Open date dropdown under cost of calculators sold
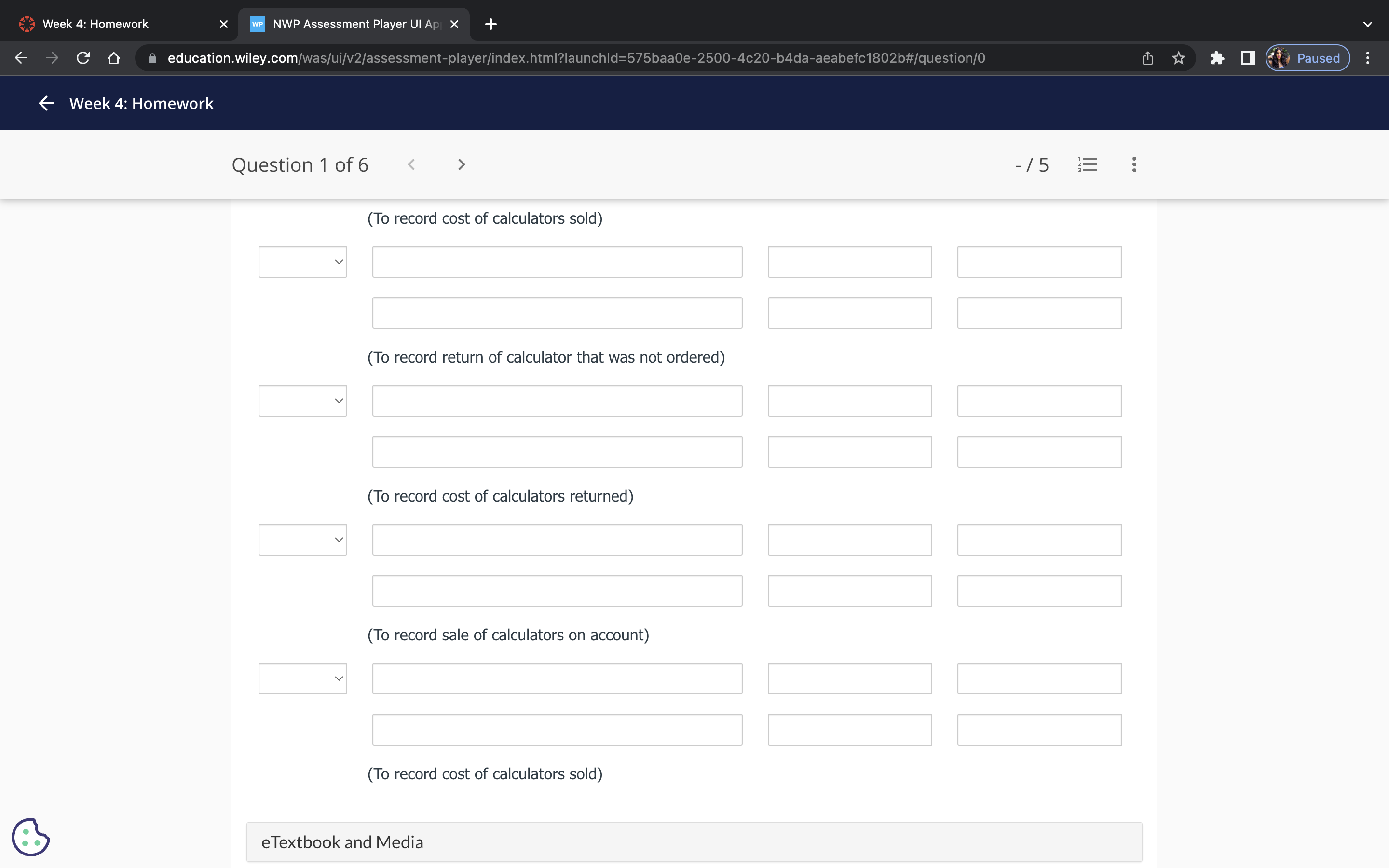 coord(302,262)
